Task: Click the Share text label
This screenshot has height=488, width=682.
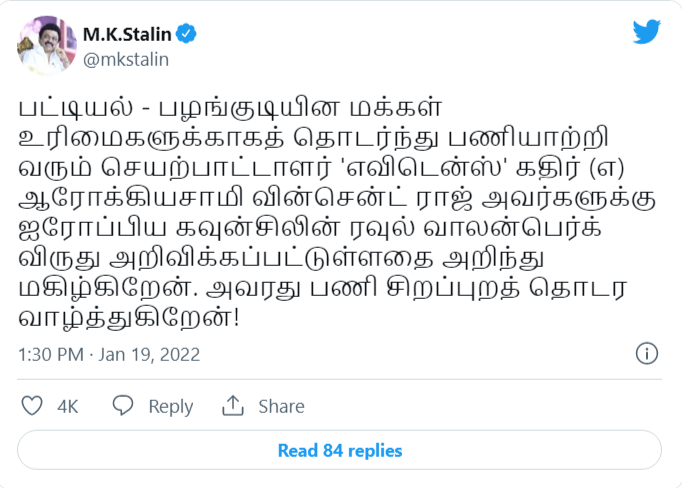Action: pyautogui.click(x=281, y=406)
